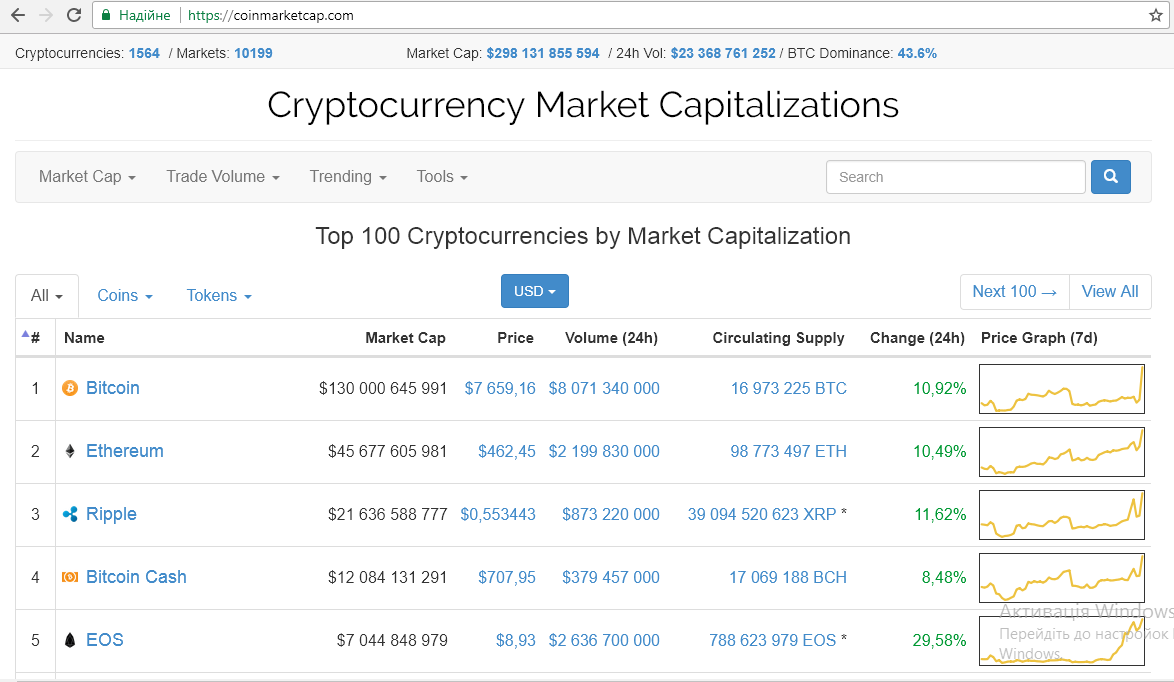Open the Bitcoin coin page link
1174x682 pixels.
point(112,388)
